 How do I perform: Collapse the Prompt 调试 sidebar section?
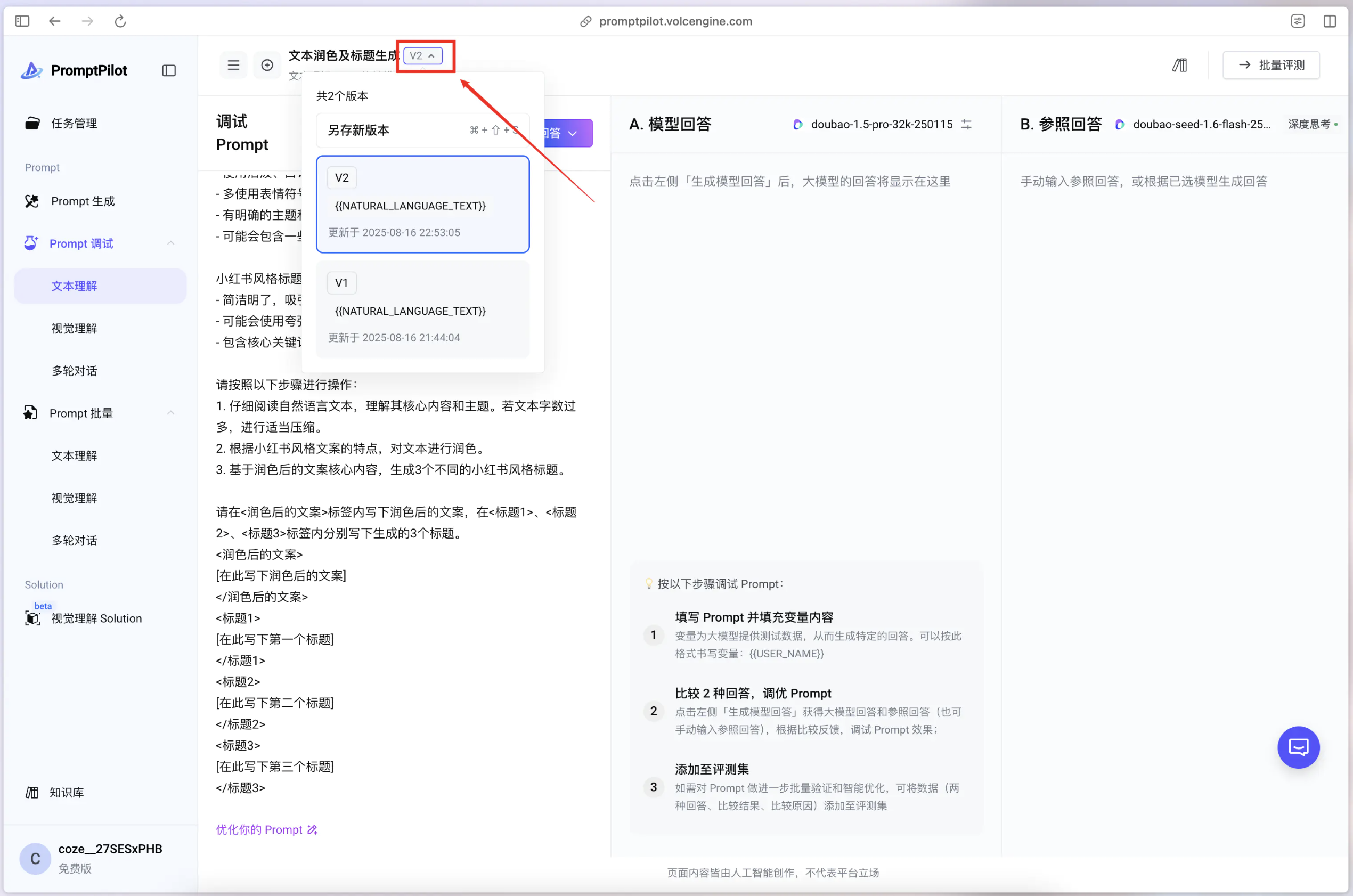tap(170, 243)
